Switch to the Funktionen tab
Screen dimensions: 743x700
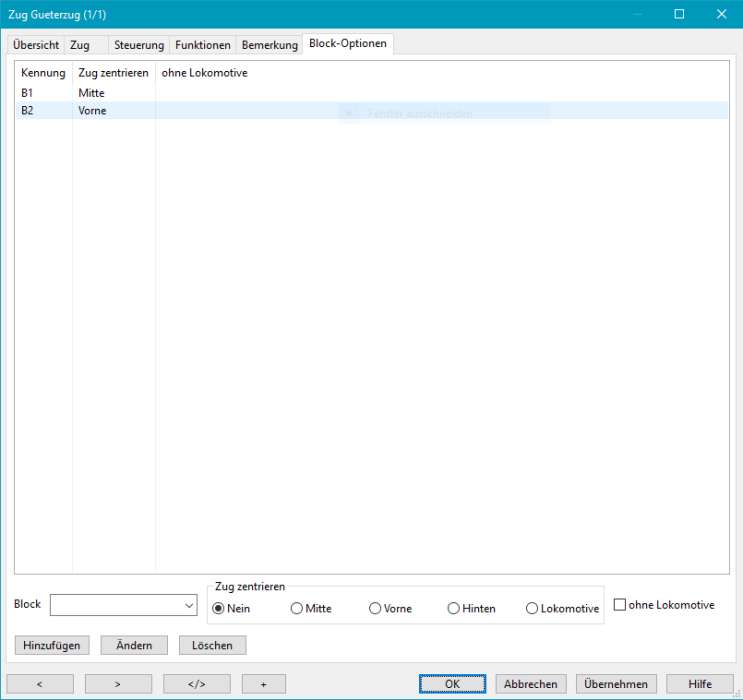(203, 45)
